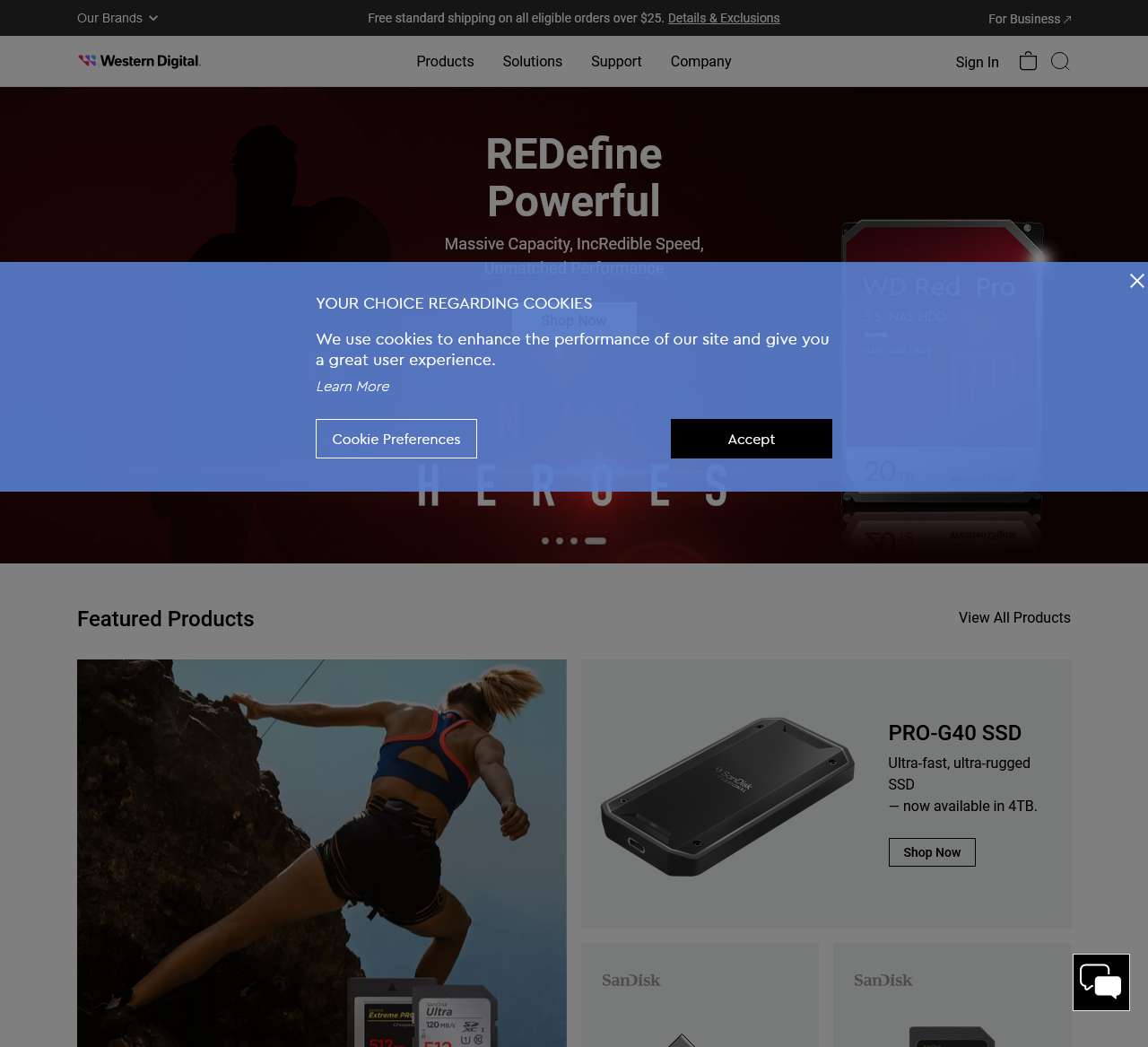Click Shop Now for PRO-G40 SSD

pos(932,852)
